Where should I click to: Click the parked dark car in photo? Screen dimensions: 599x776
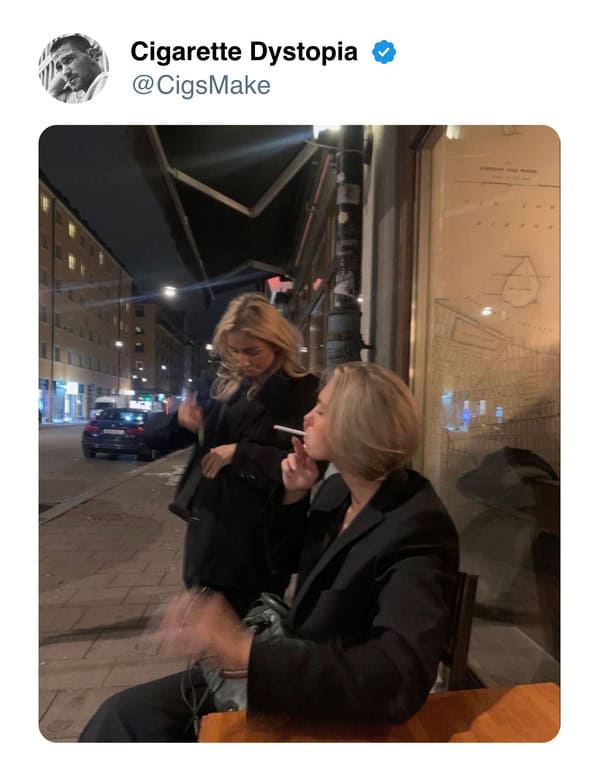[x=119, y=433]
